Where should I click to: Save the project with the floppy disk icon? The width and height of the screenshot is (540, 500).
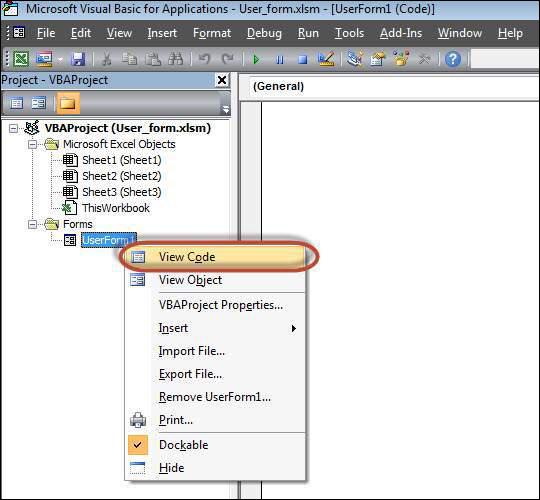78,59
